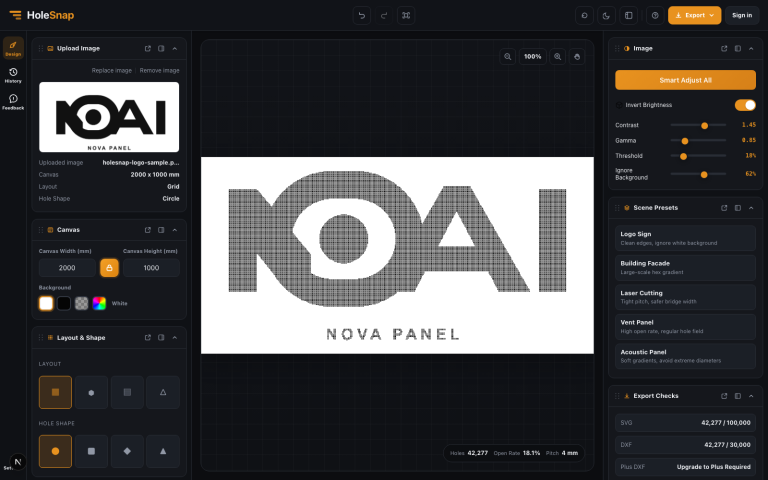768x480 pixels.
Task: Dock the Export Checks panel icon
Action: point(738,396)
